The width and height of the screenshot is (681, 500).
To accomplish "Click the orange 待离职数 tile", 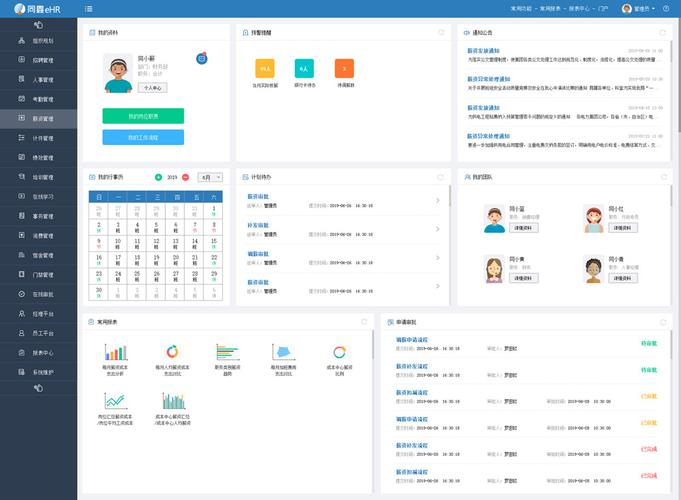I will point(344,69).
